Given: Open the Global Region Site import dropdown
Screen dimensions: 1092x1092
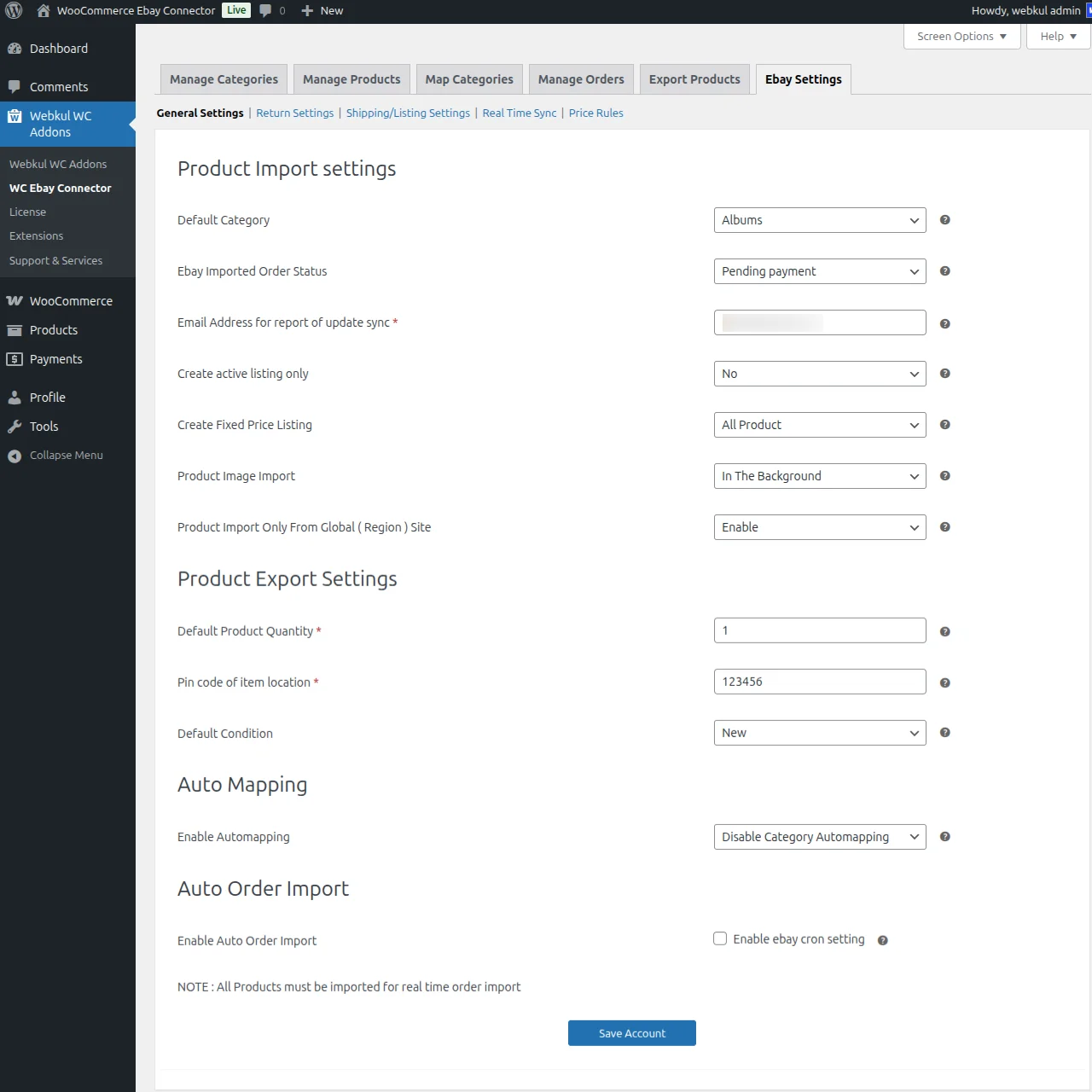Looking at the screenshot, I should click(x=820, y=527).
